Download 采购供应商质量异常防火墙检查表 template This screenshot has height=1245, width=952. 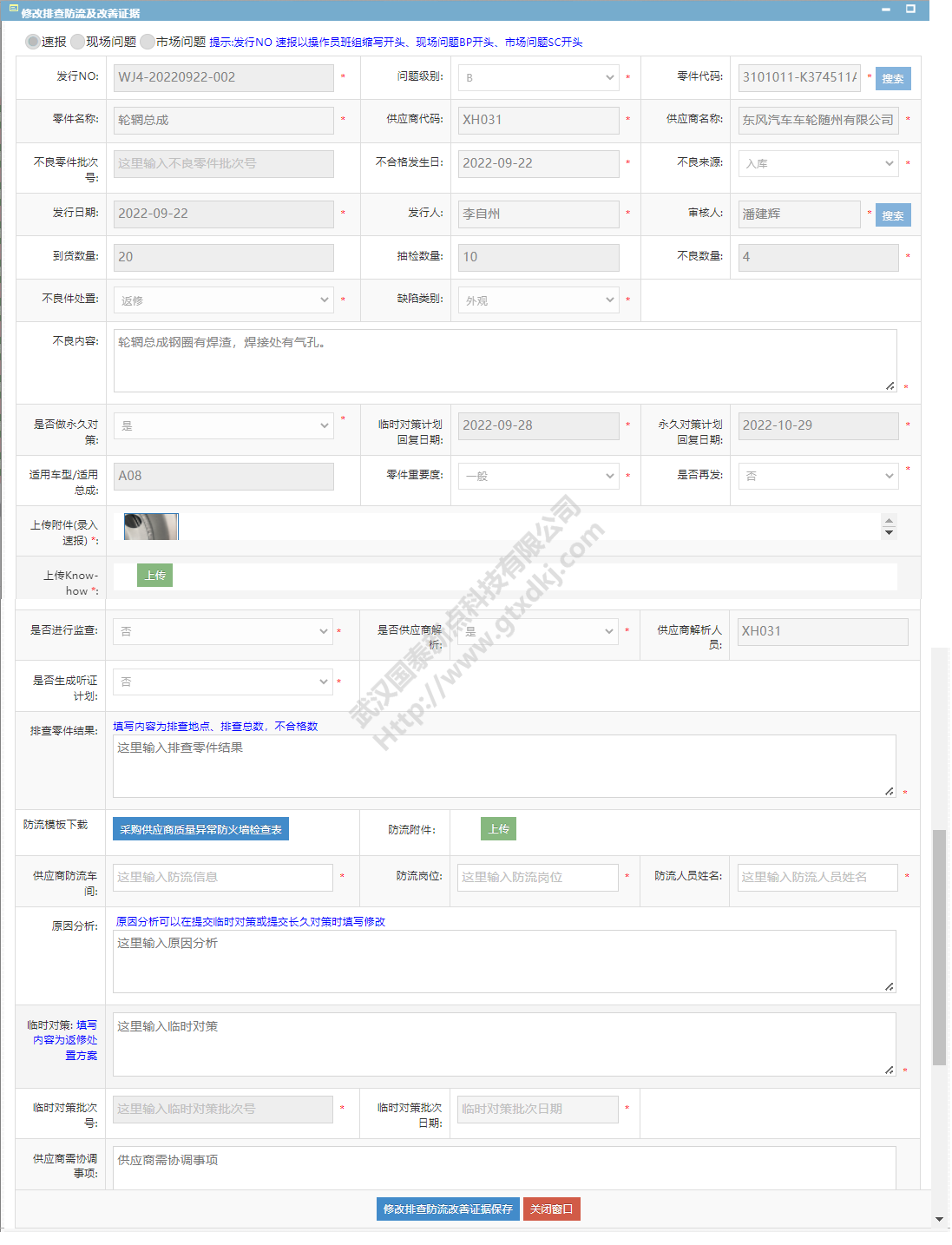pos(200,830)
